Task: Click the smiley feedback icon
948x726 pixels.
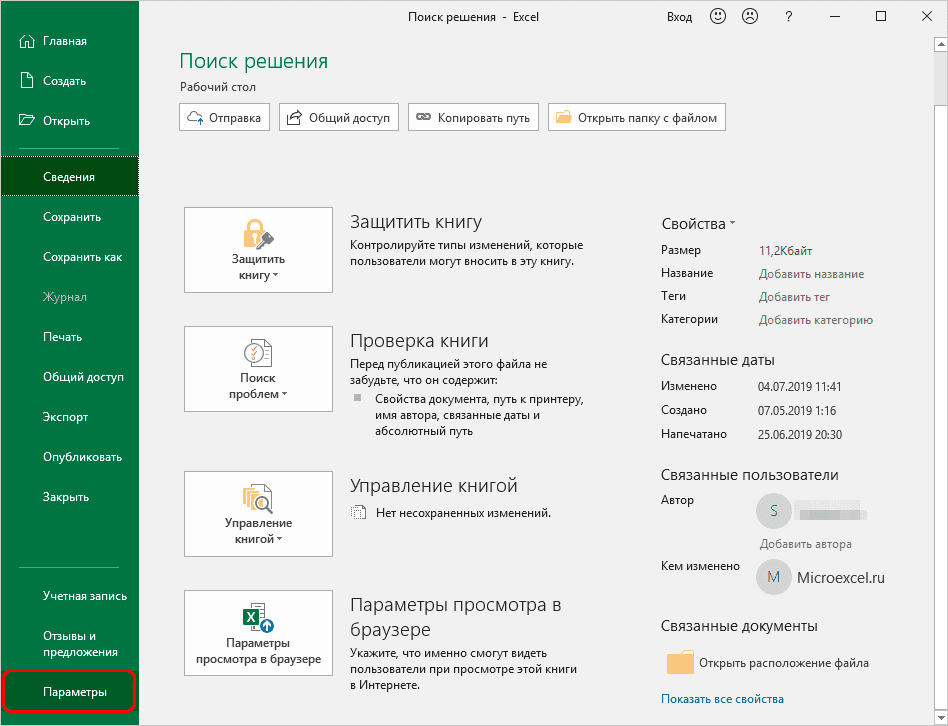Action: [x=718, y=16]
